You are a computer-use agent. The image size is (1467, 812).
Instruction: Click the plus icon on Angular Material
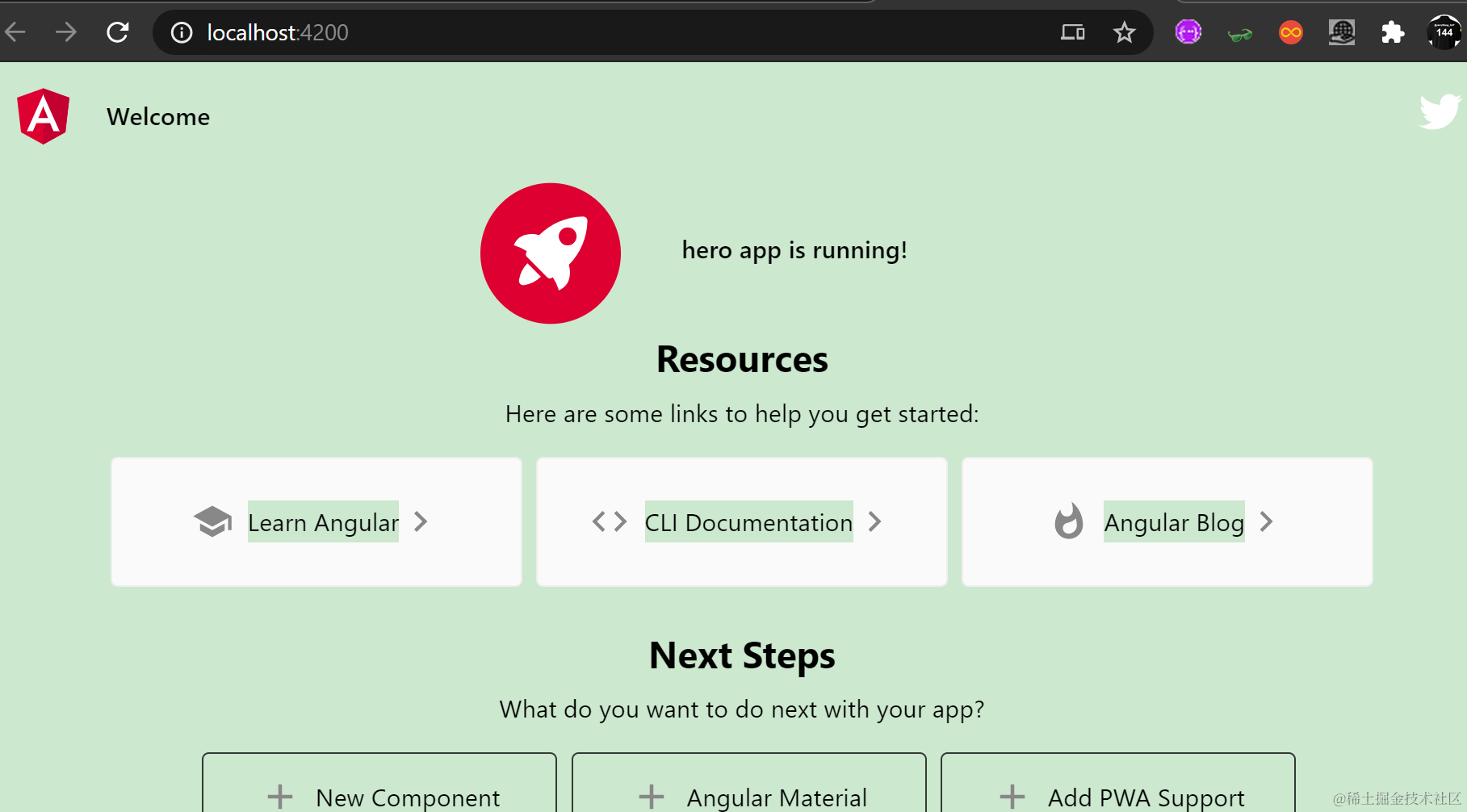pyautogui.click(x=652, y=797)
